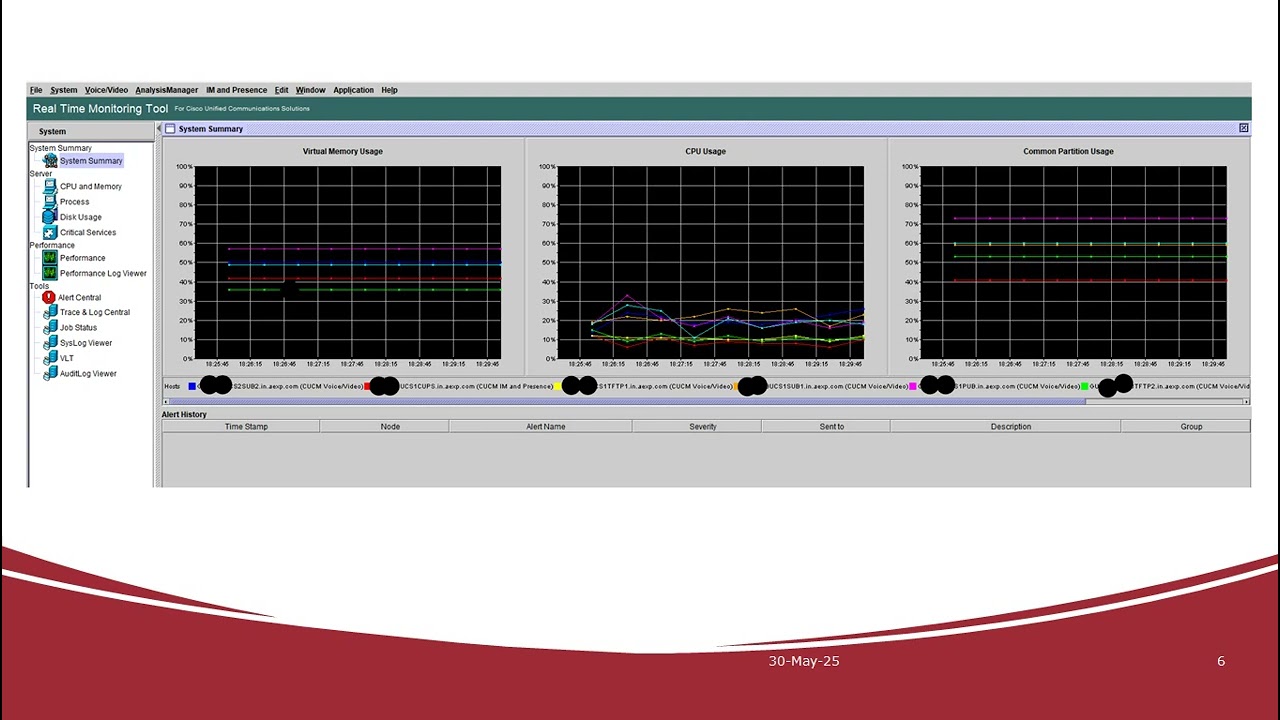The width and height of the screenshot is (1280, 720).
Task: Select the SysLog Viewer label
Action: [86, 343]
